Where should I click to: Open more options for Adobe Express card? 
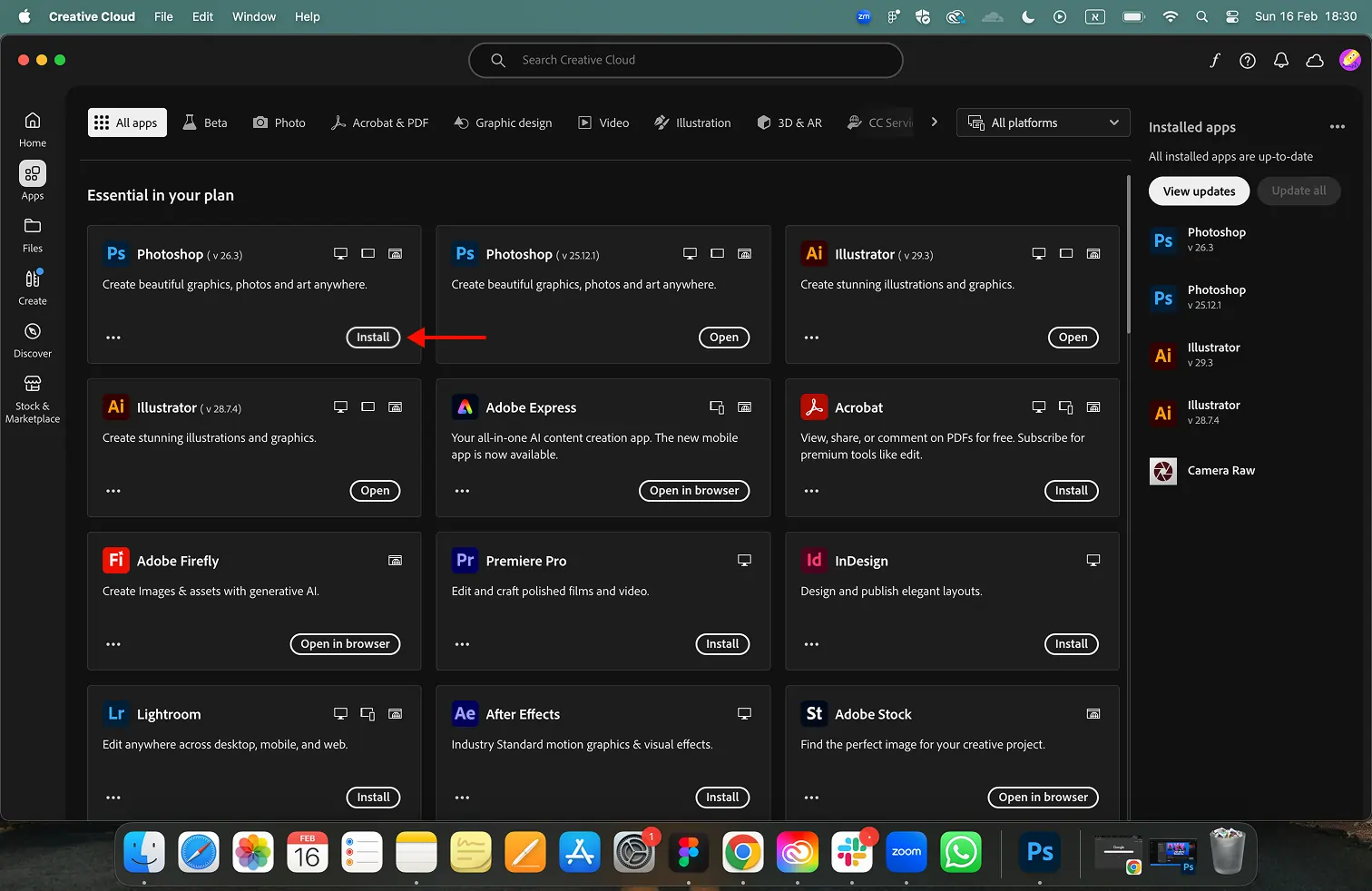point(462,491)
